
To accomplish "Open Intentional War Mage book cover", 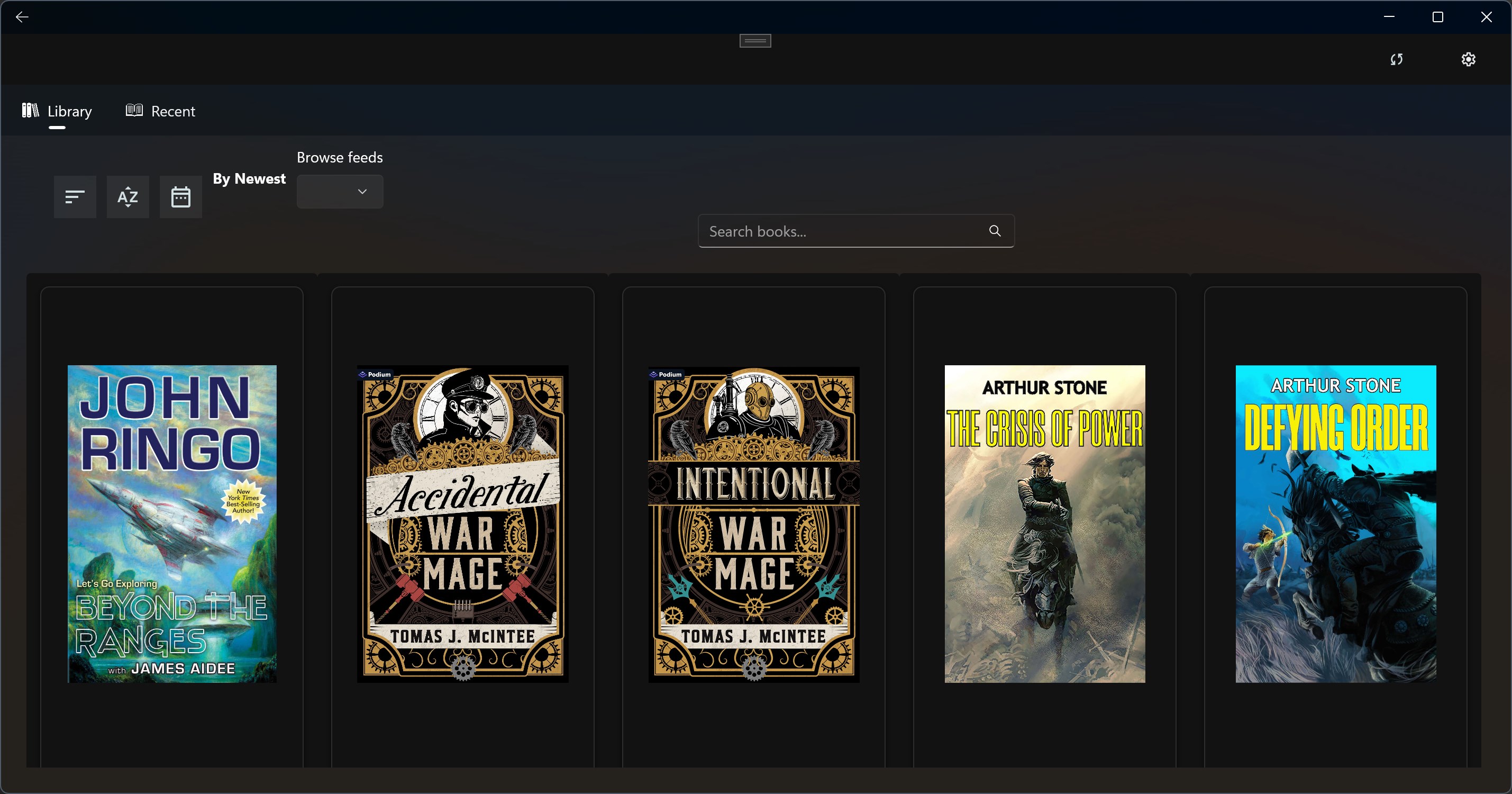I will pos(754,524).
